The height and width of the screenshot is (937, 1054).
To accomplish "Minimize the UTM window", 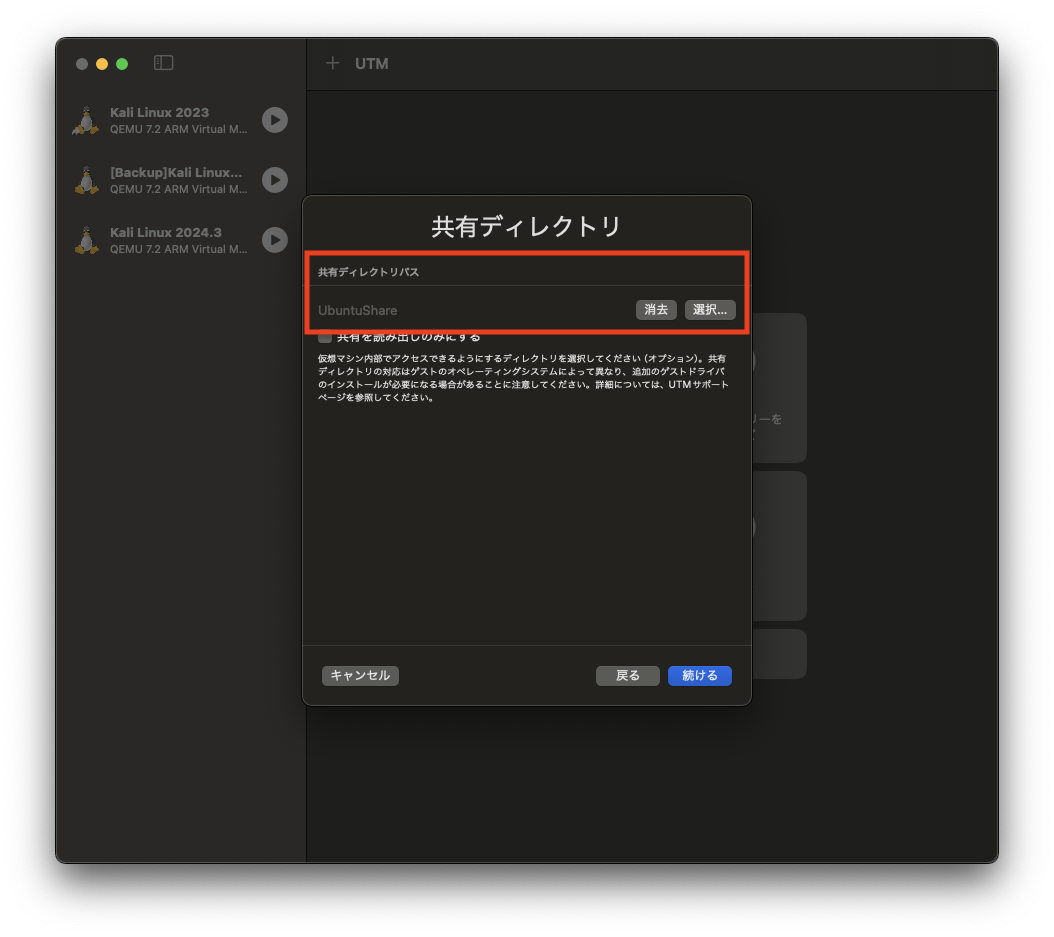I will [101, 62].
